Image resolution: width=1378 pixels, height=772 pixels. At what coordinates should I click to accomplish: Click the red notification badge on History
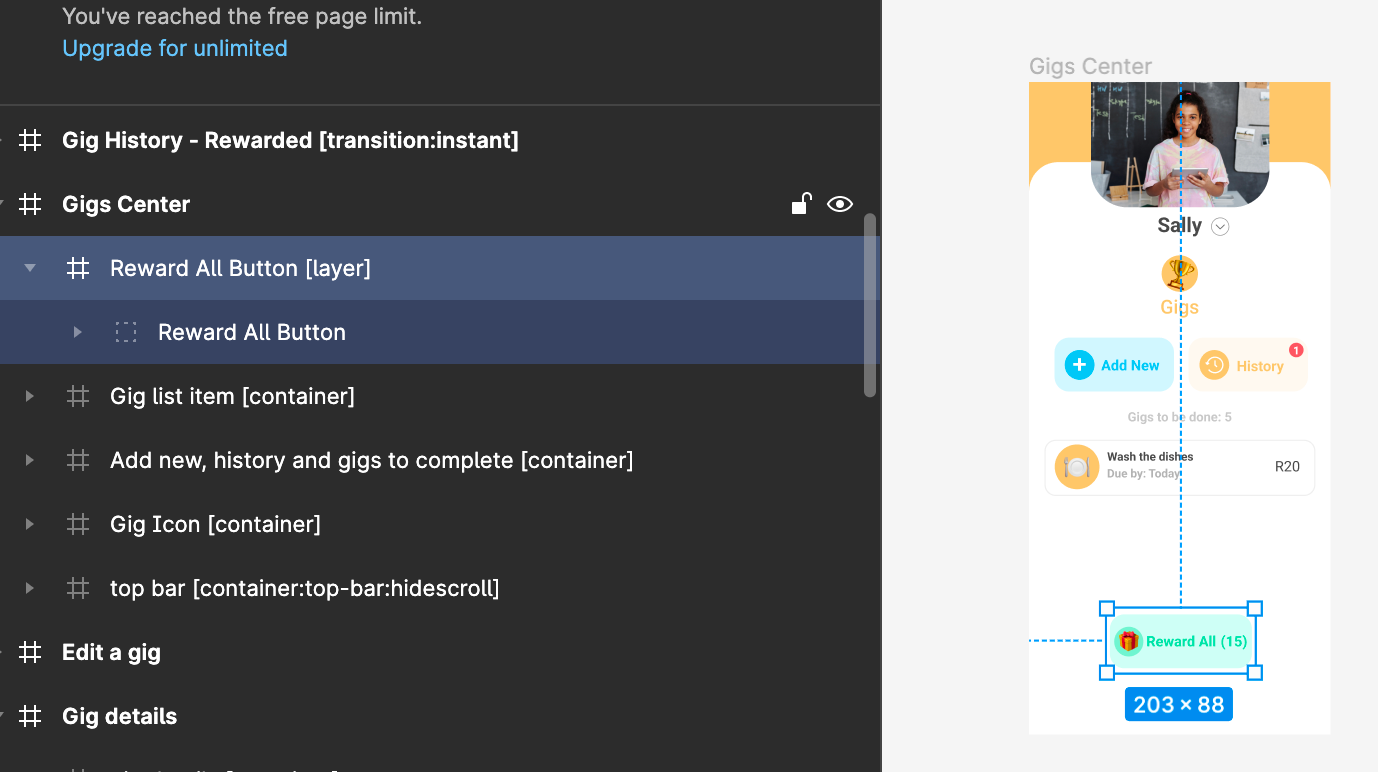point(1296,350)
